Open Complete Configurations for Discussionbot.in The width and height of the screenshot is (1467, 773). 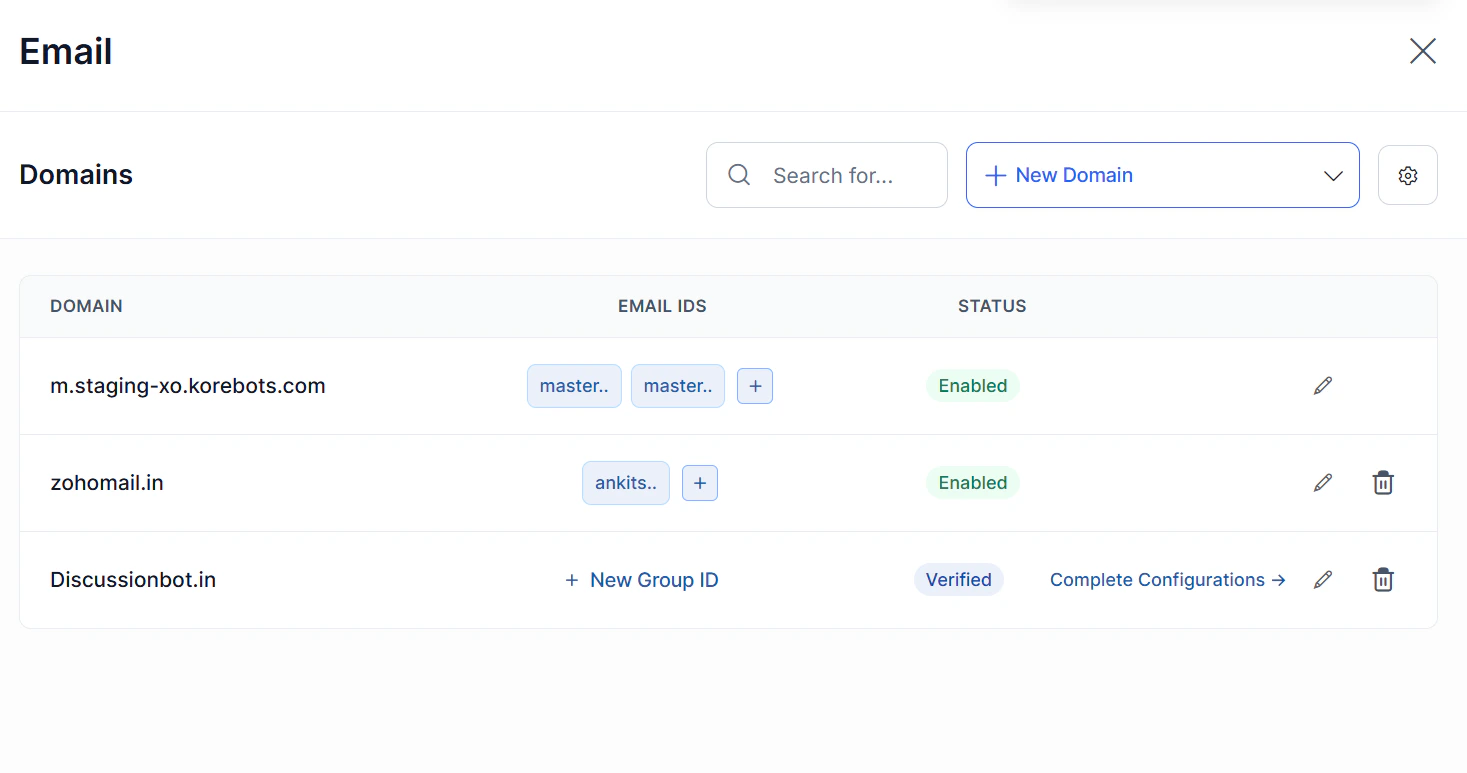coord(1167,579)
